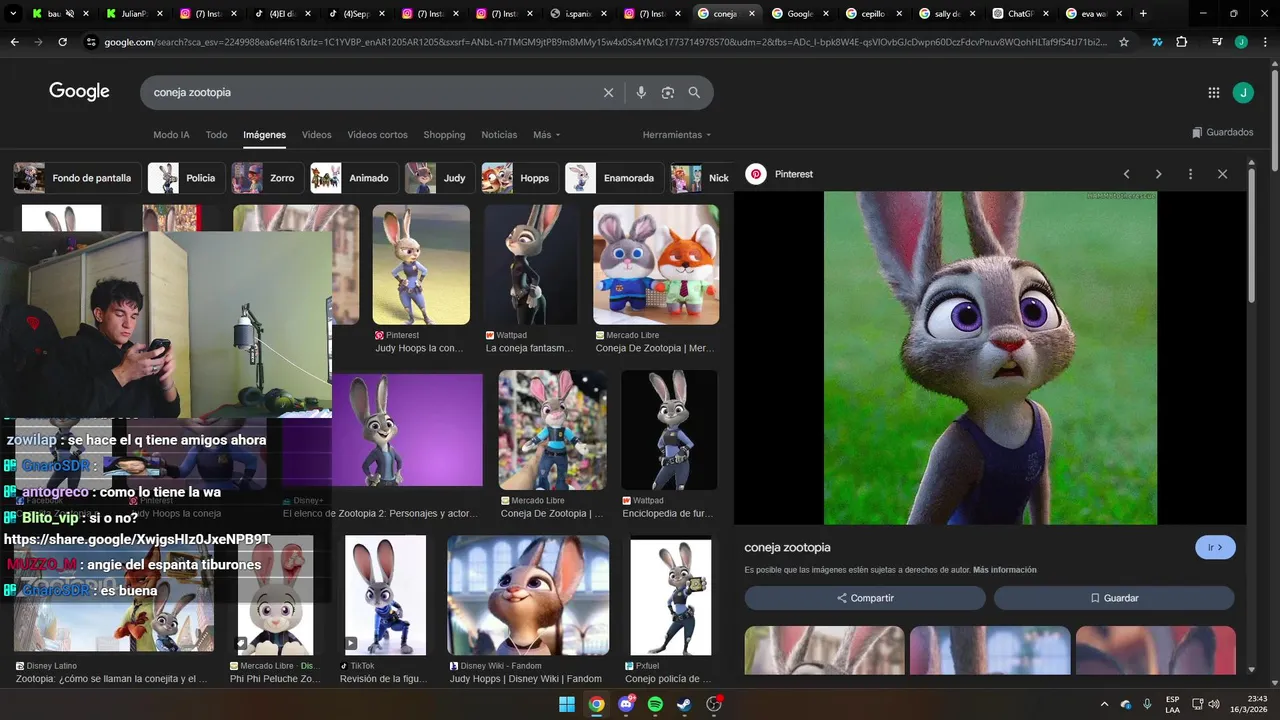Open volume control in system tray
Viewport: 1280px width, 720px height.
tap(1214, 704)
